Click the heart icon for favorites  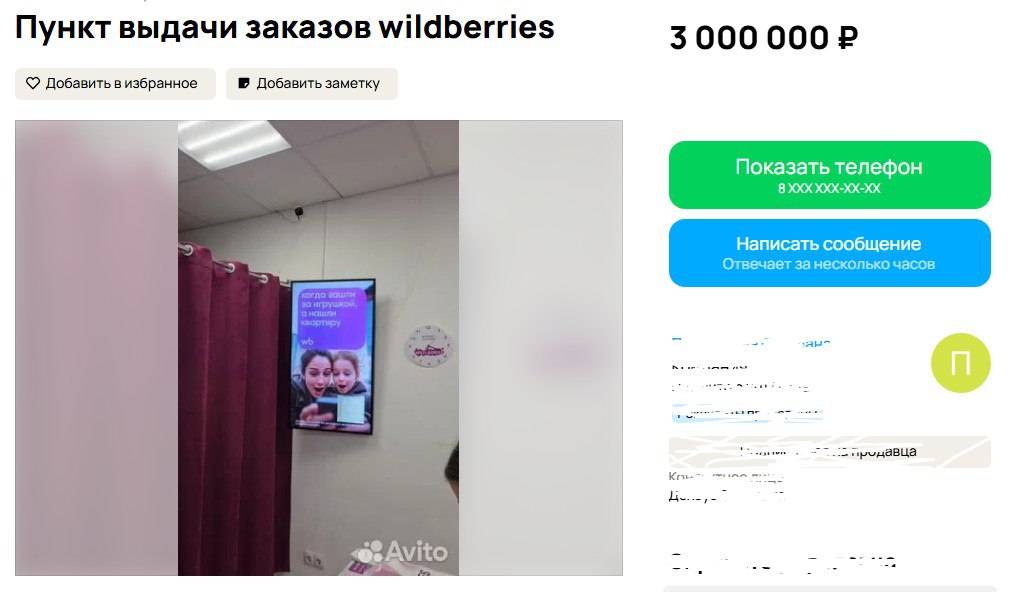(x=33, y=84)
